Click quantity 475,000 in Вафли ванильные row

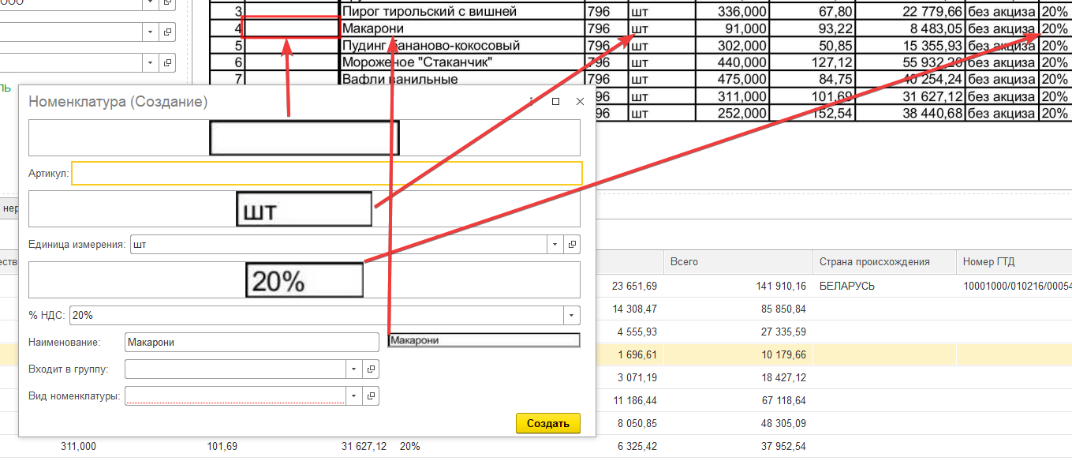click(x=742, y=79)
